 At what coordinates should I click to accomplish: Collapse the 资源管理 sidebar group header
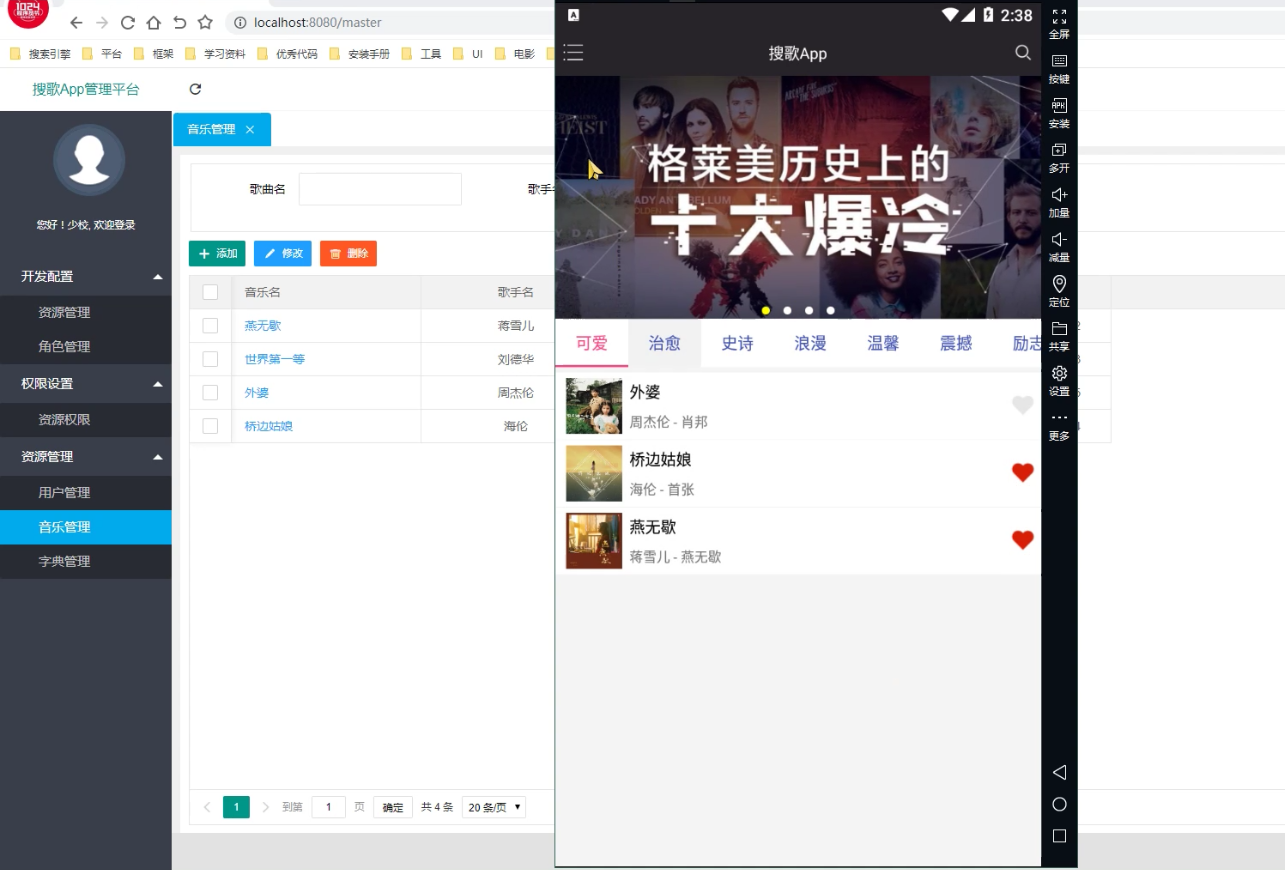point(86,456)
